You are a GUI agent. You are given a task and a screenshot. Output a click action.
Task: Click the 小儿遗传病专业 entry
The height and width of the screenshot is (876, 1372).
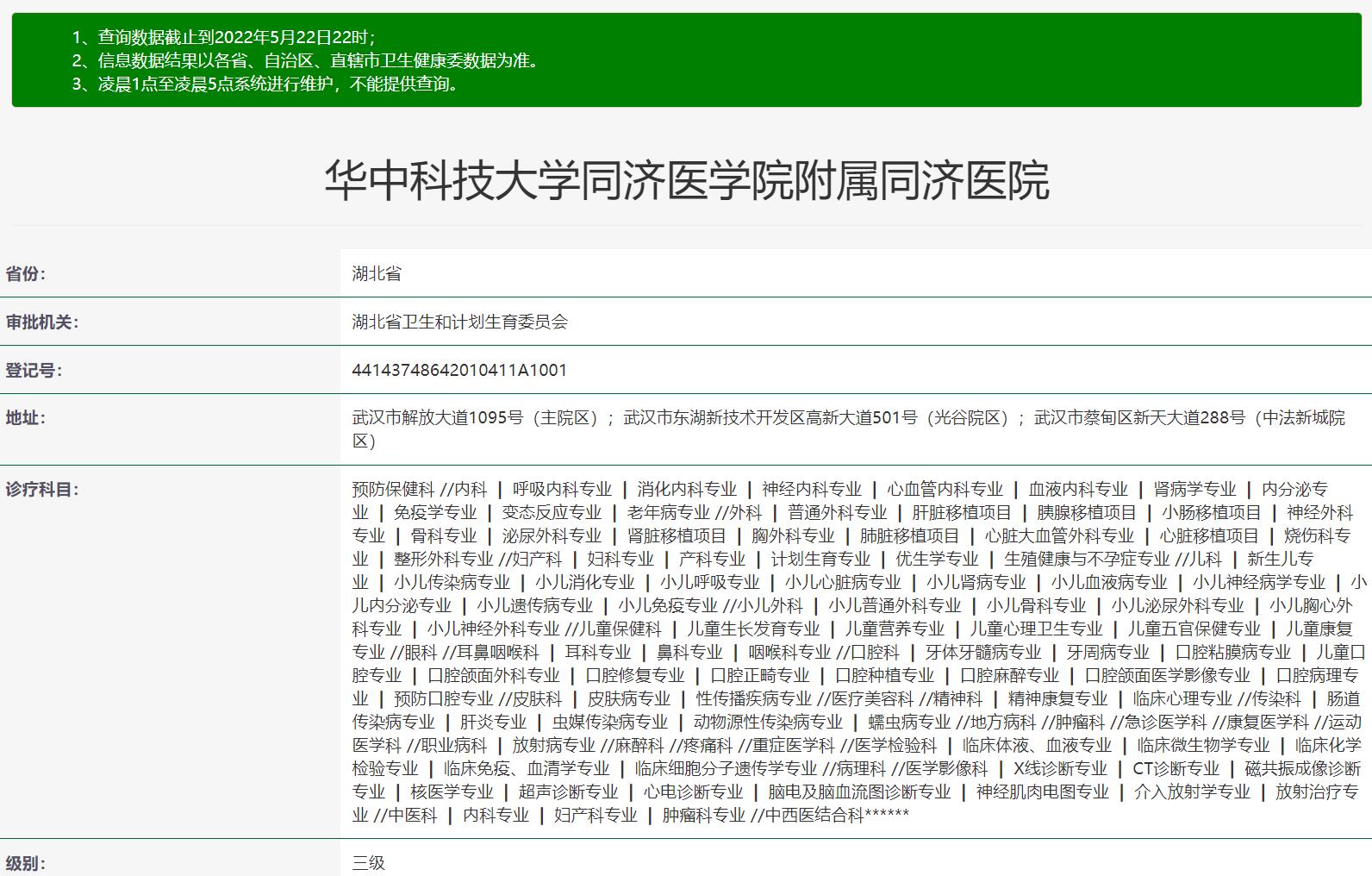(x=535, y=606)
